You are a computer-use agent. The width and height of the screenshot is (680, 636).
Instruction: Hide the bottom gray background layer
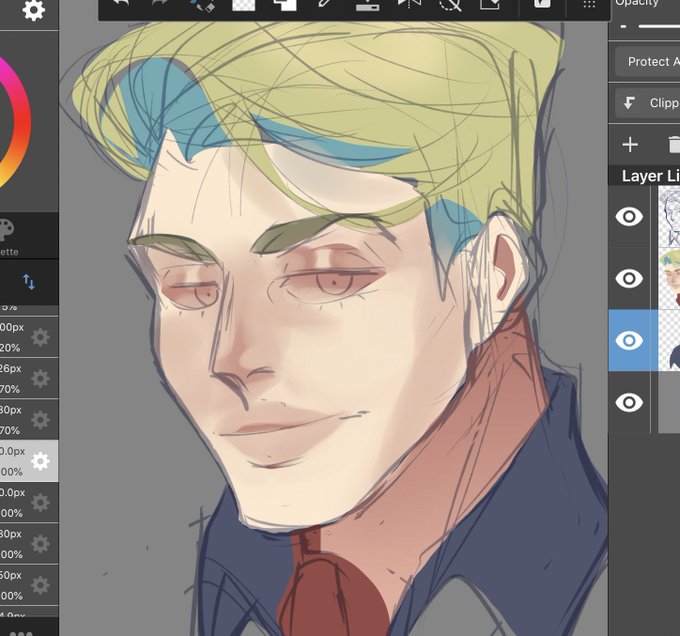click(x=629, y=402)
